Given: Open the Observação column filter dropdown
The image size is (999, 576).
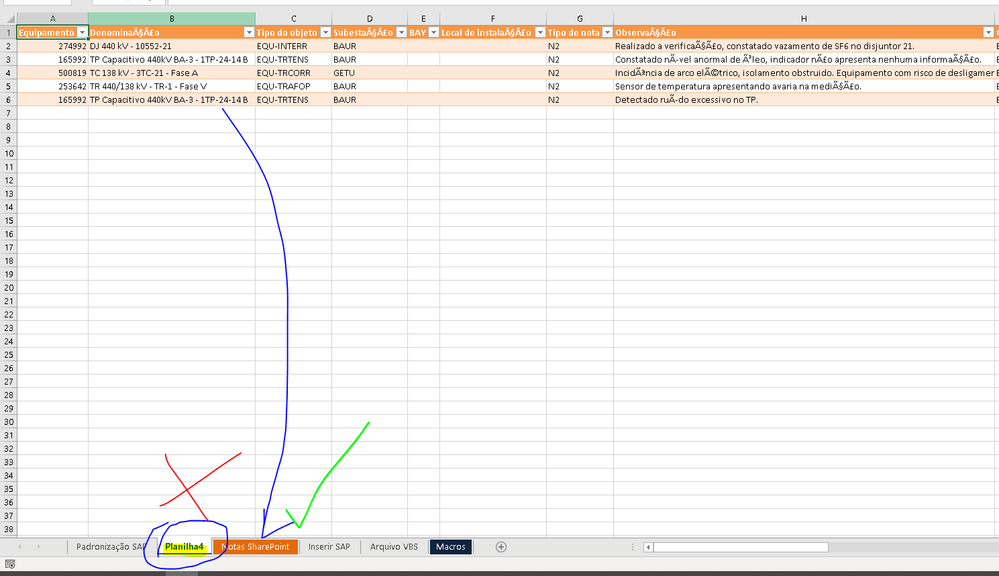Looking at the screenshot, I should tap(988, 32).
